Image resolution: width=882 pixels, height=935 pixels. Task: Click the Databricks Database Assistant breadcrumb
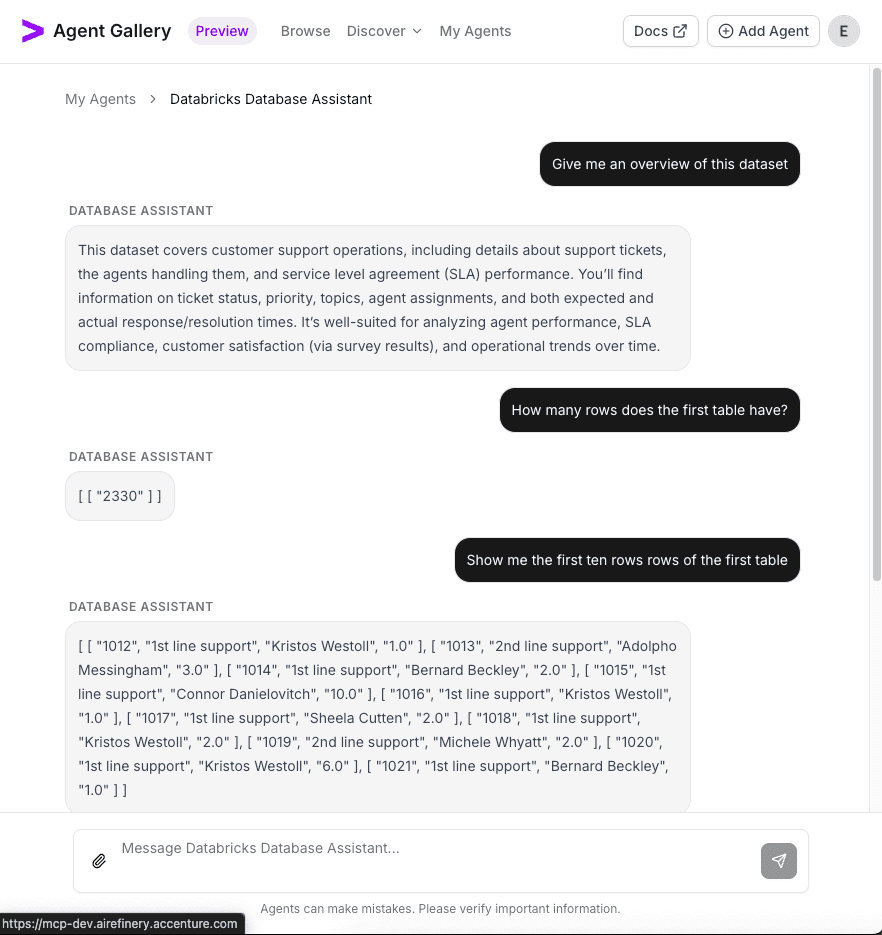(x=271, y=99)
